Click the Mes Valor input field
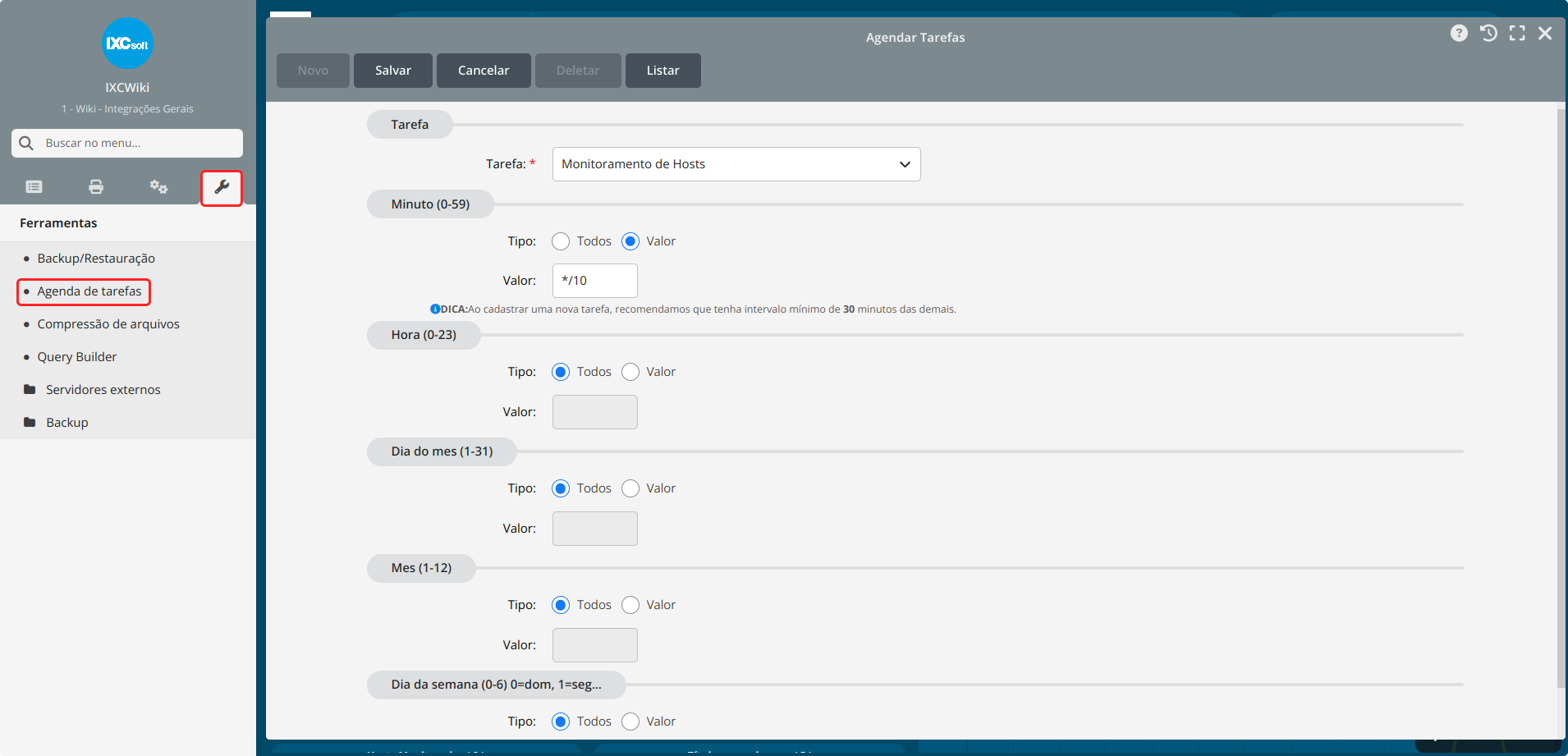Image resolution: width=1568 pixels, height=756 pixels. 595,645
